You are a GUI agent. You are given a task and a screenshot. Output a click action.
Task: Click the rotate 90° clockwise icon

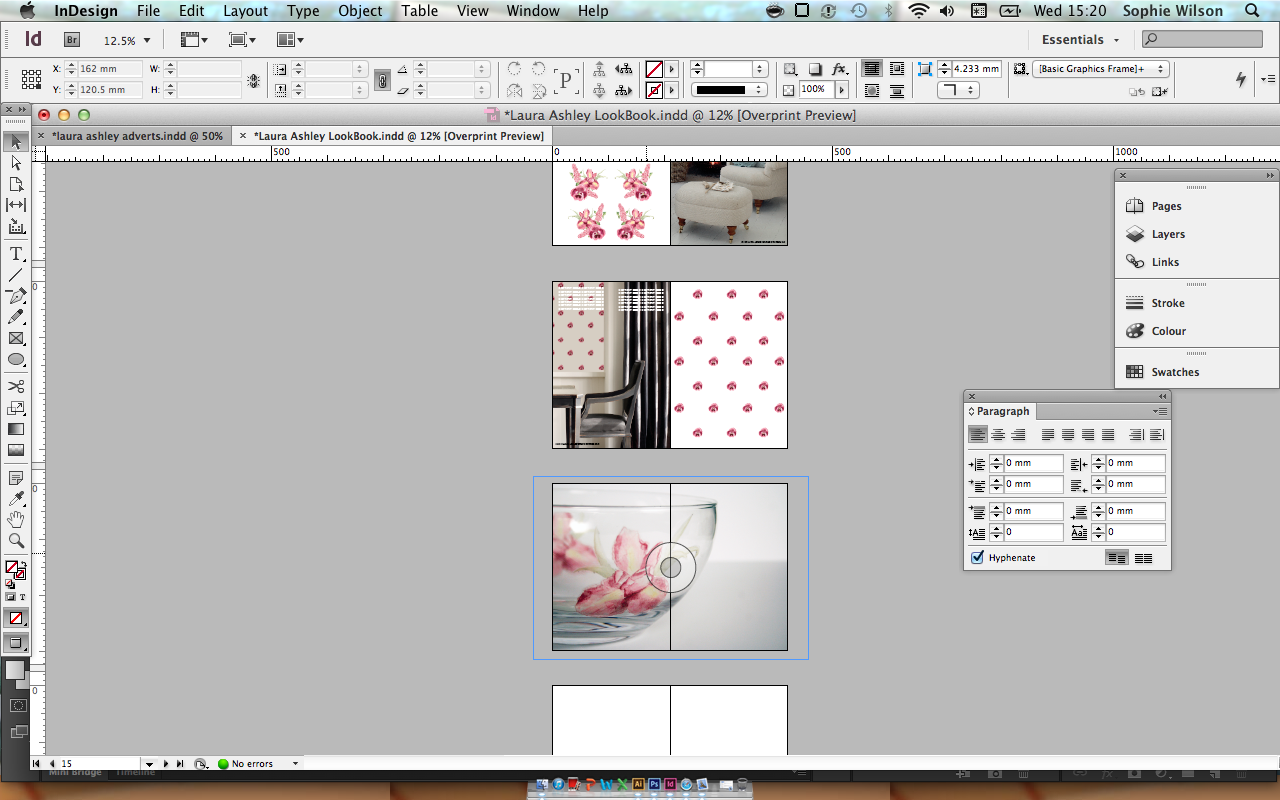(514, 70)
